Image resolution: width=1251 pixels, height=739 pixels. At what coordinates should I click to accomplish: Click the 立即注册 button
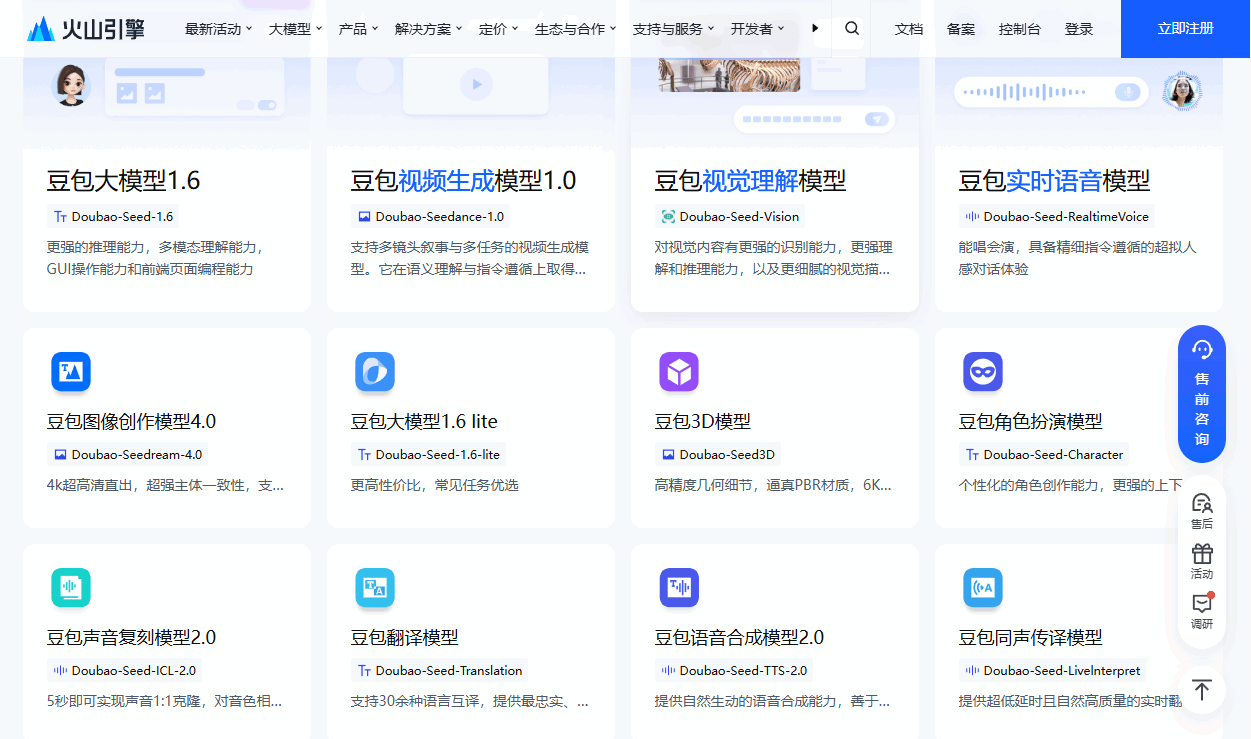1185,28
